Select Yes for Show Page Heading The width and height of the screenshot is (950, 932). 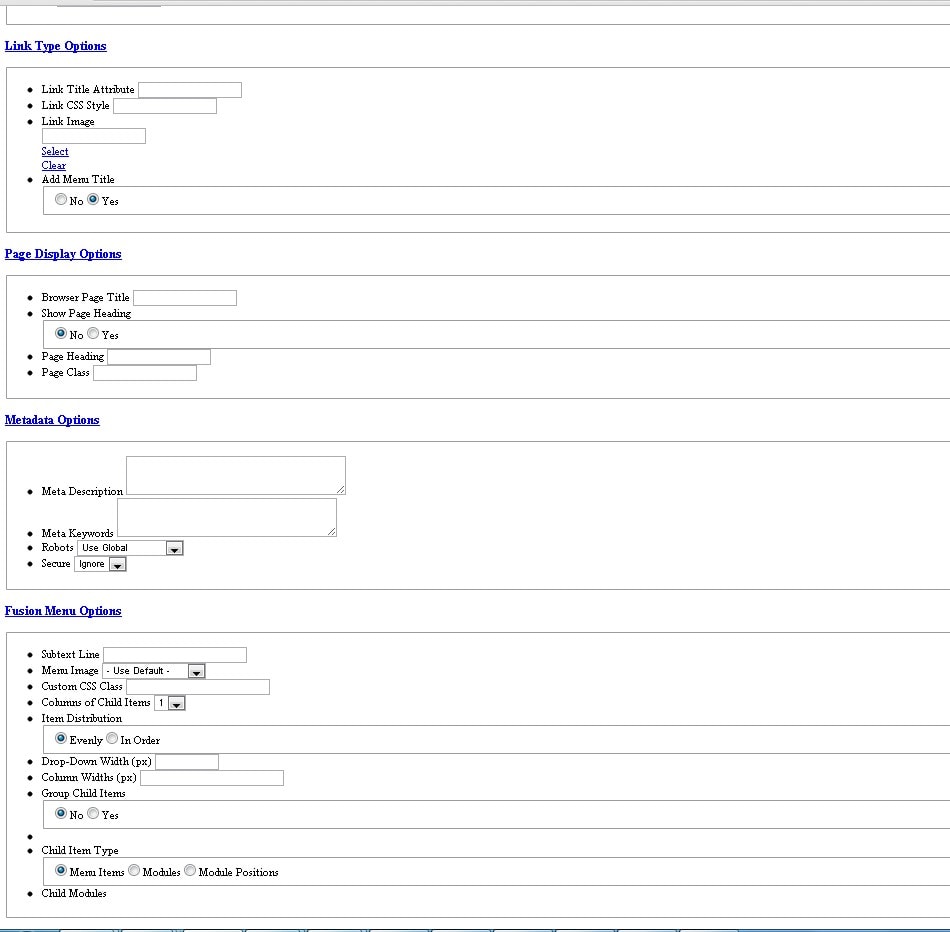[x=93, y=334]
